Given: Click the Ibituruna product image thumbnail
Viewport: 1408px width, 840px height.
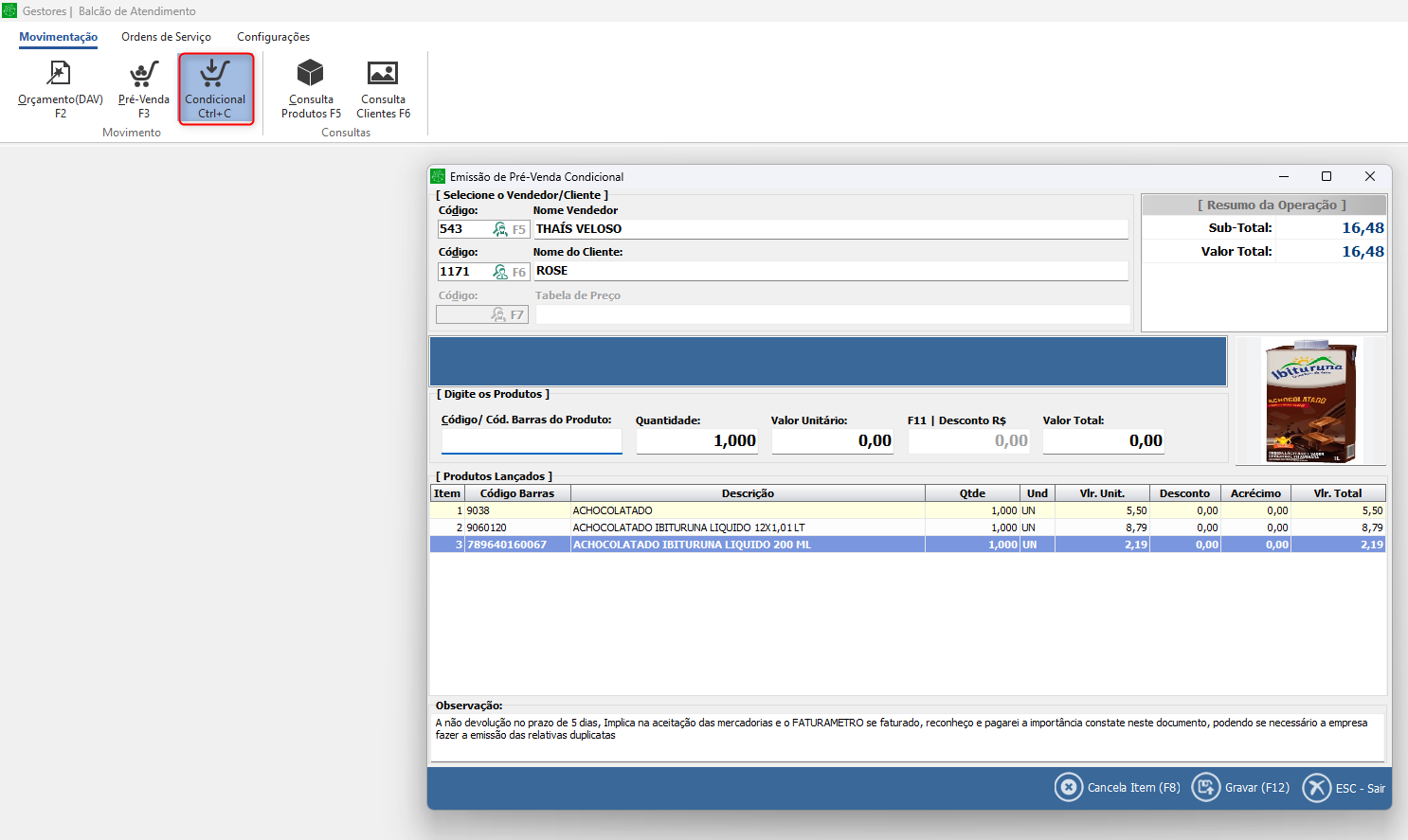Looking at the screenshot, I should 1311,402.
